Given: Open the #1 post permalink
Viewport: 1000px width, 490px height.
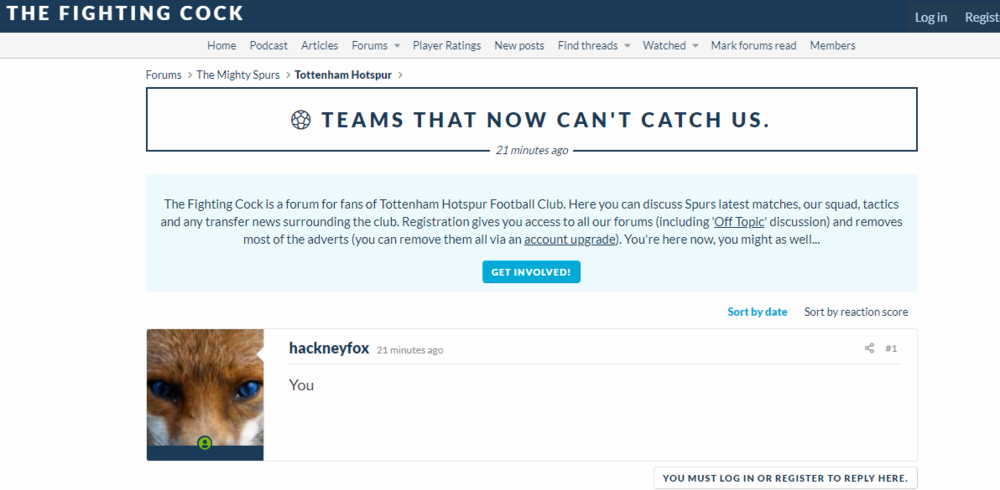Looking at the screenshot, I should tap(891, 348).
